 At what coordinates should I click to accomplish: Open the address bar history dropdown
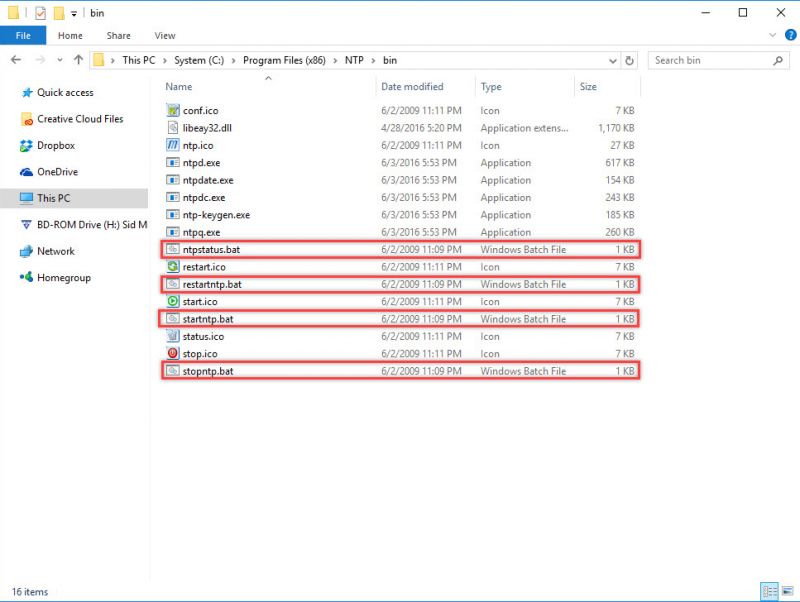point(611,60)
